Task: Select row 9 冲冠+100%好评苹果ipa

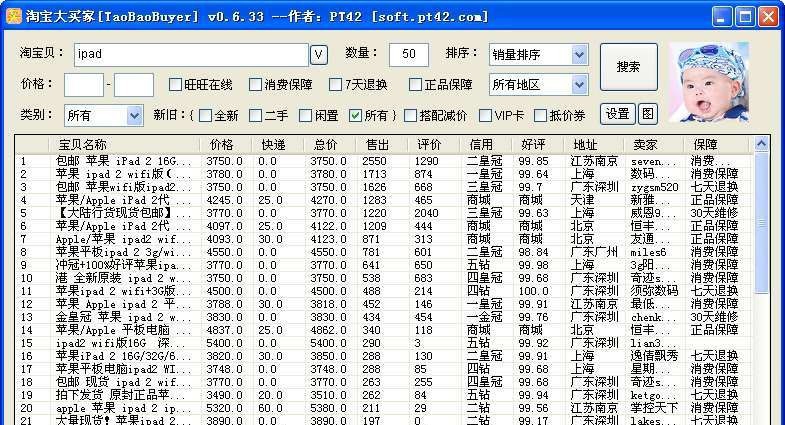Action: pos(383,265)
